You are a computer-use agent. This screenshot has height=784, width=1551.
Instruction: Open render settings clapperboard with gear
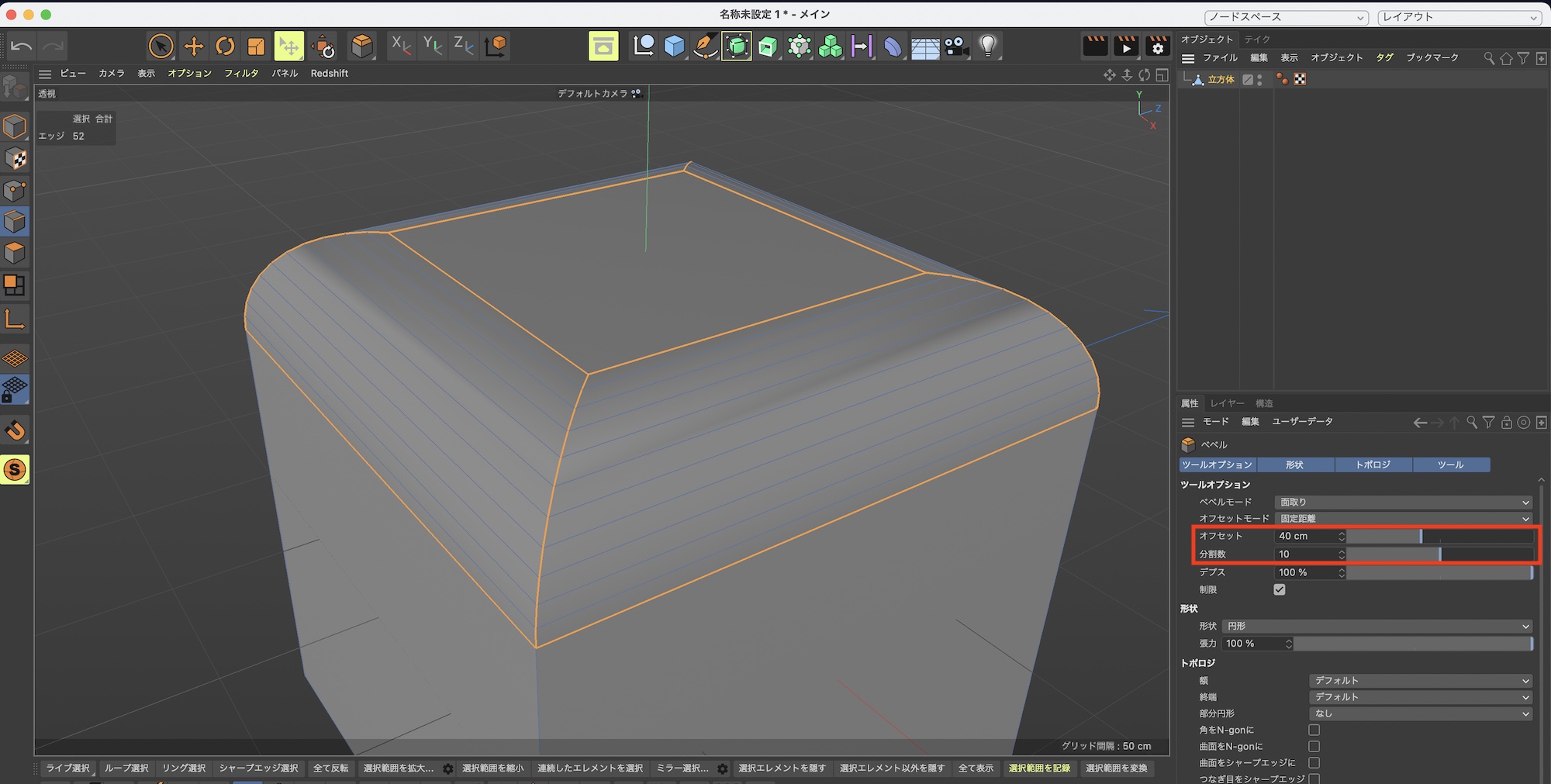1157,47
